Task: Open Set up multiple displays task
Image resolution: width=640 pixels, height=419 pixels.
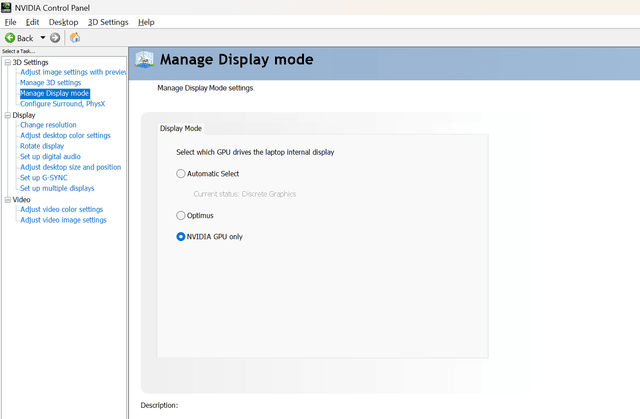Action: point(57,188)
